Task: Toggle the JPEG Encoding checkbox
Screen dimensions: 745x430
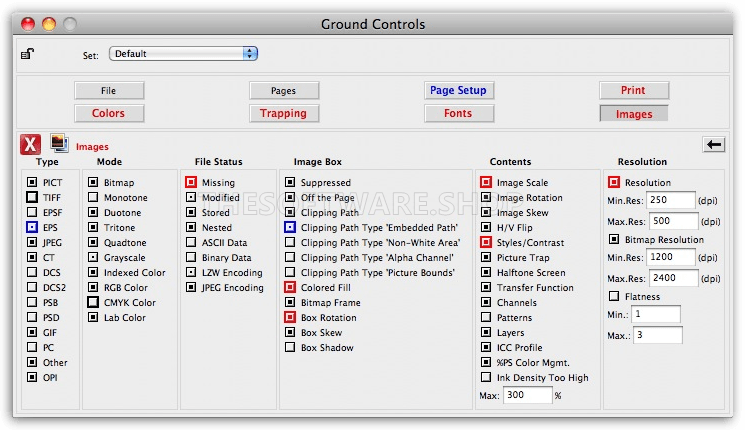Action: 191,287
